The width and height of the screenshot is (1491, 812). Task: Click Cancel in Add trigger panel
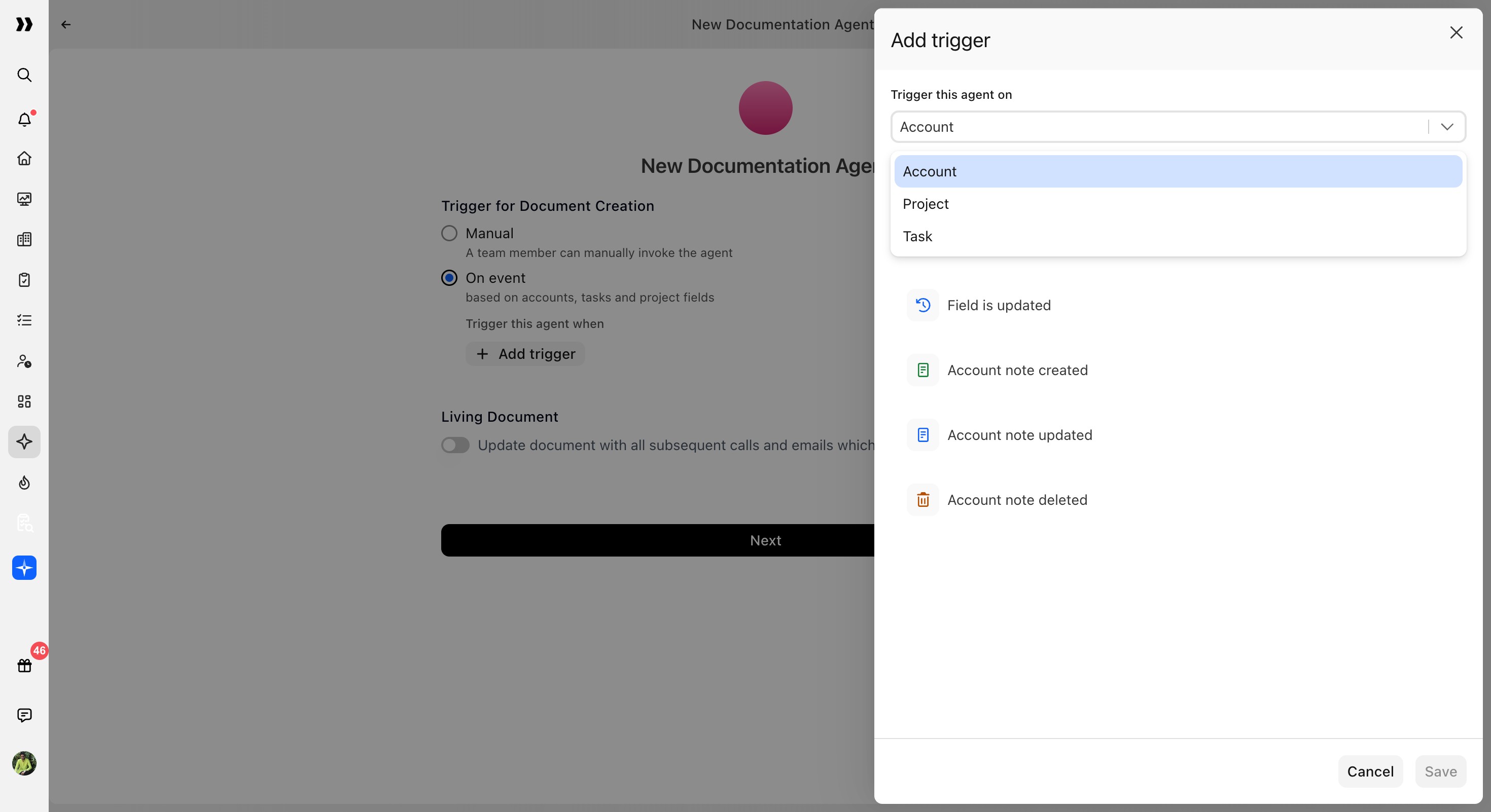tap(1370, 771)
